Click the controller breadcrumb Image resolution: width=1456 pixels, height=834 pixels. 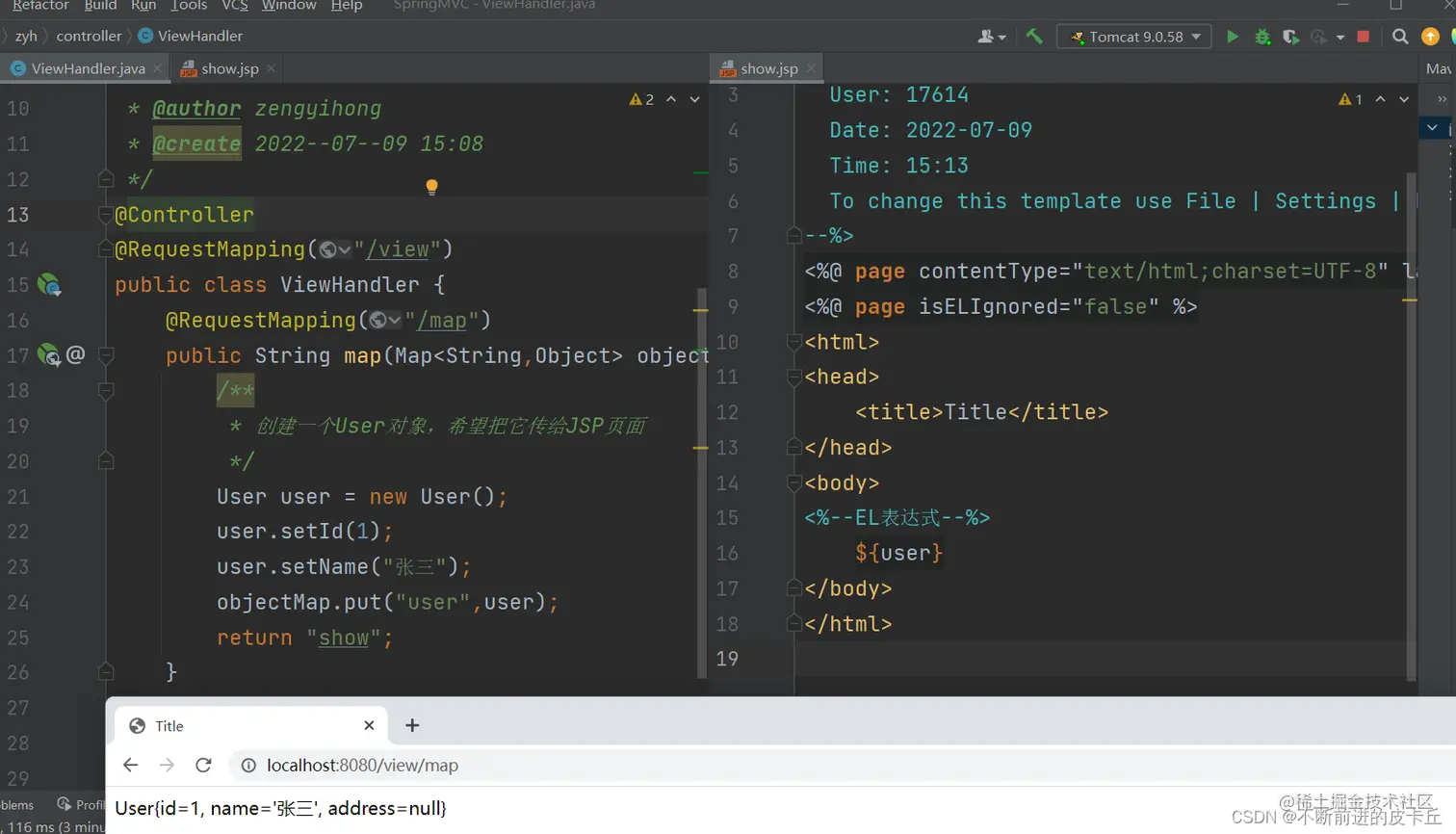[89, 36]
